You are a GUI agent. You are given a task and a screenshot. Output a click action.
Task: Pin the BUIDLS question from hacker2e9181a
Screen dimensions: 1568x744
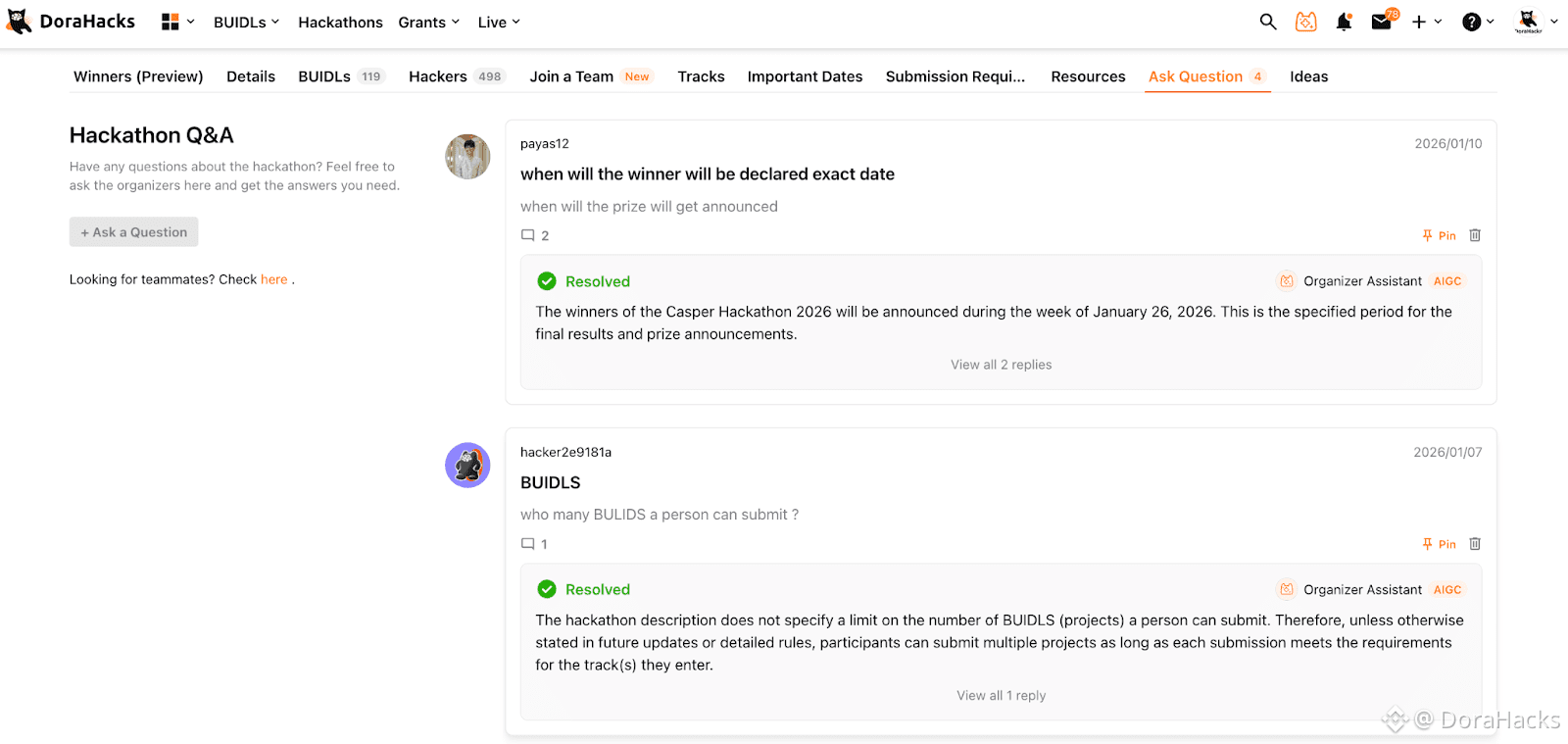coord(1439,544)
